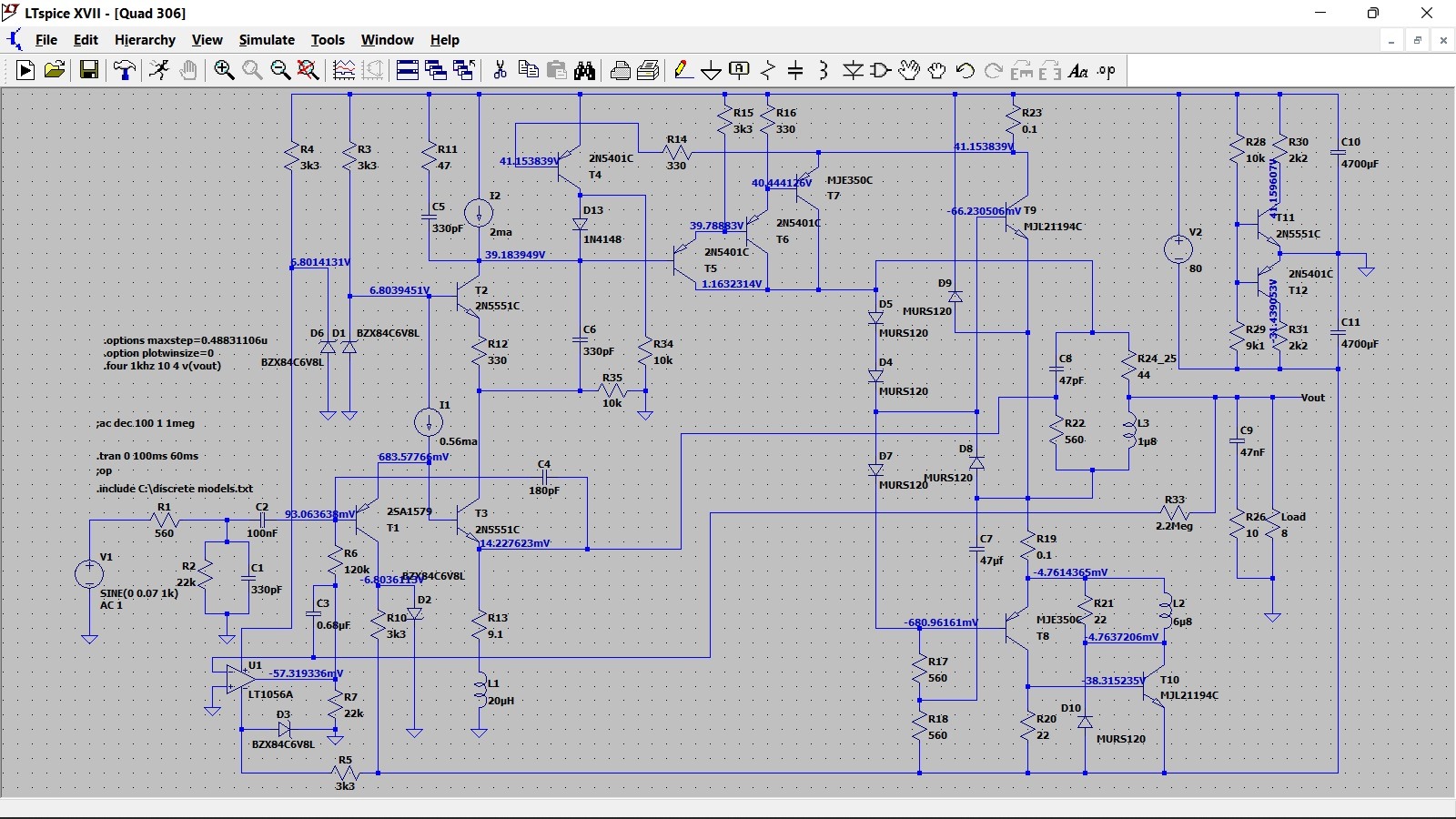
Task: Click the LT1056A op-amp label
Action: [x=271, y=694]
